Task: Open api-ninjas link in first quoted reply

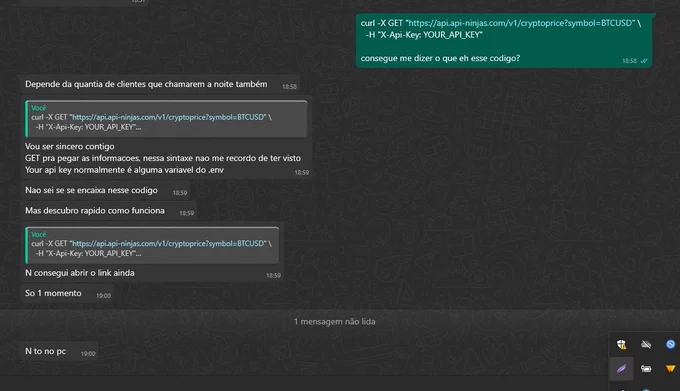Action: (x=169, y=117)
